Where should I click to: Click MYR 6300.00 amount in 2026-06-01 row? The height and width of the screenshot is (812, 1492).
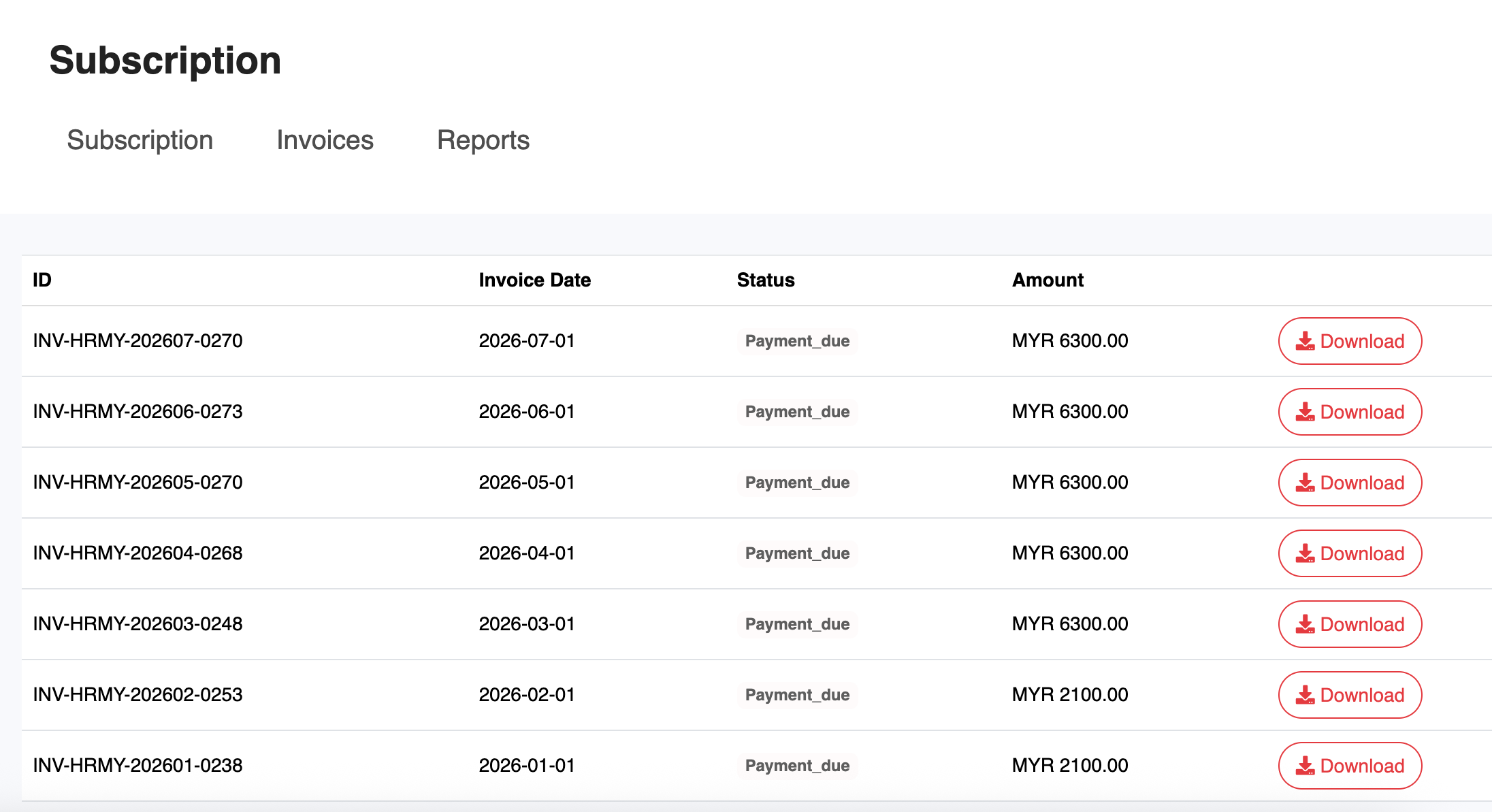click(x=1070, y=412)
